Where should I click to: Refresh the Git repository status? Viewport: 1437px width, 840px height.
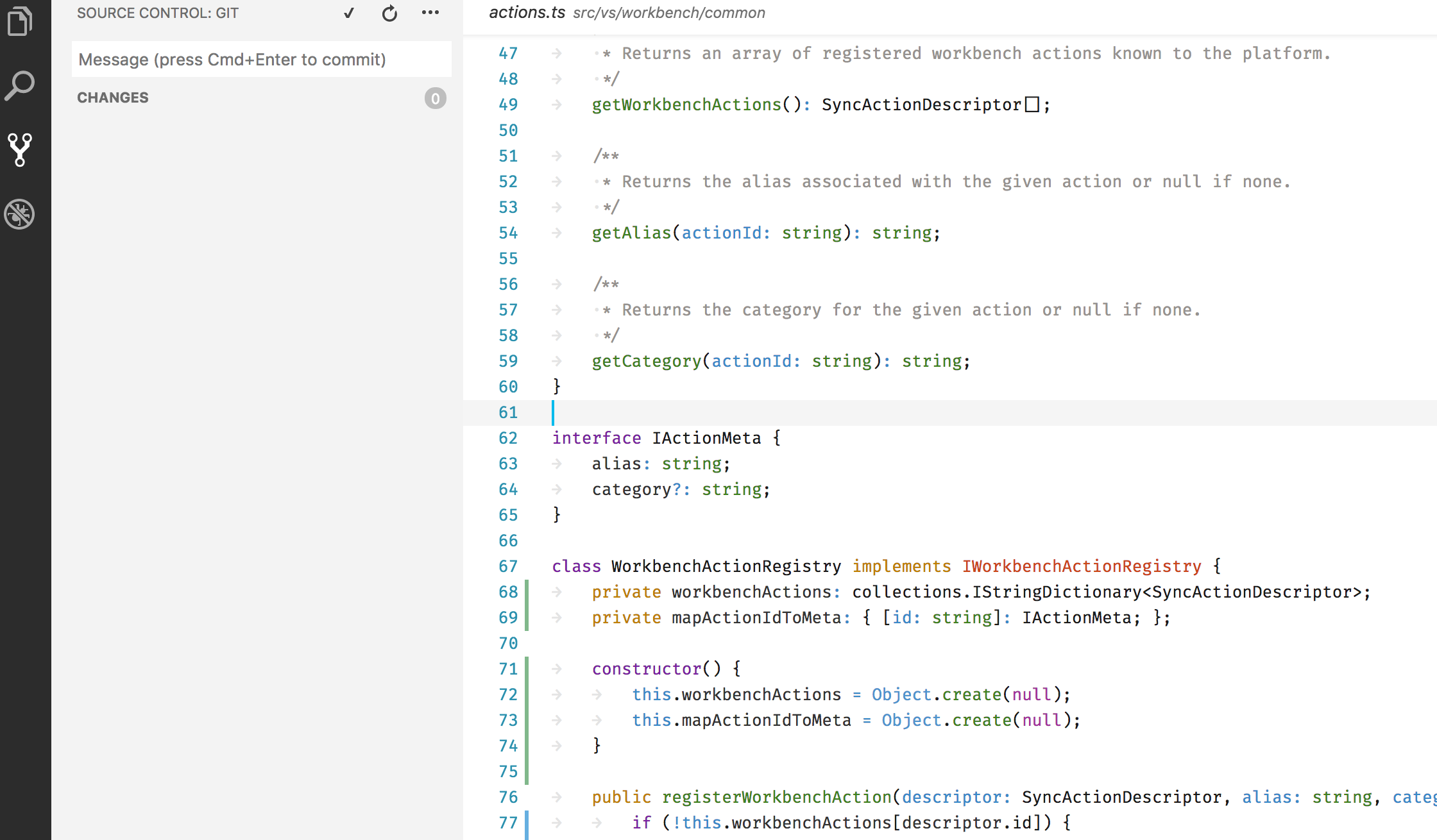tap(389, 13)
